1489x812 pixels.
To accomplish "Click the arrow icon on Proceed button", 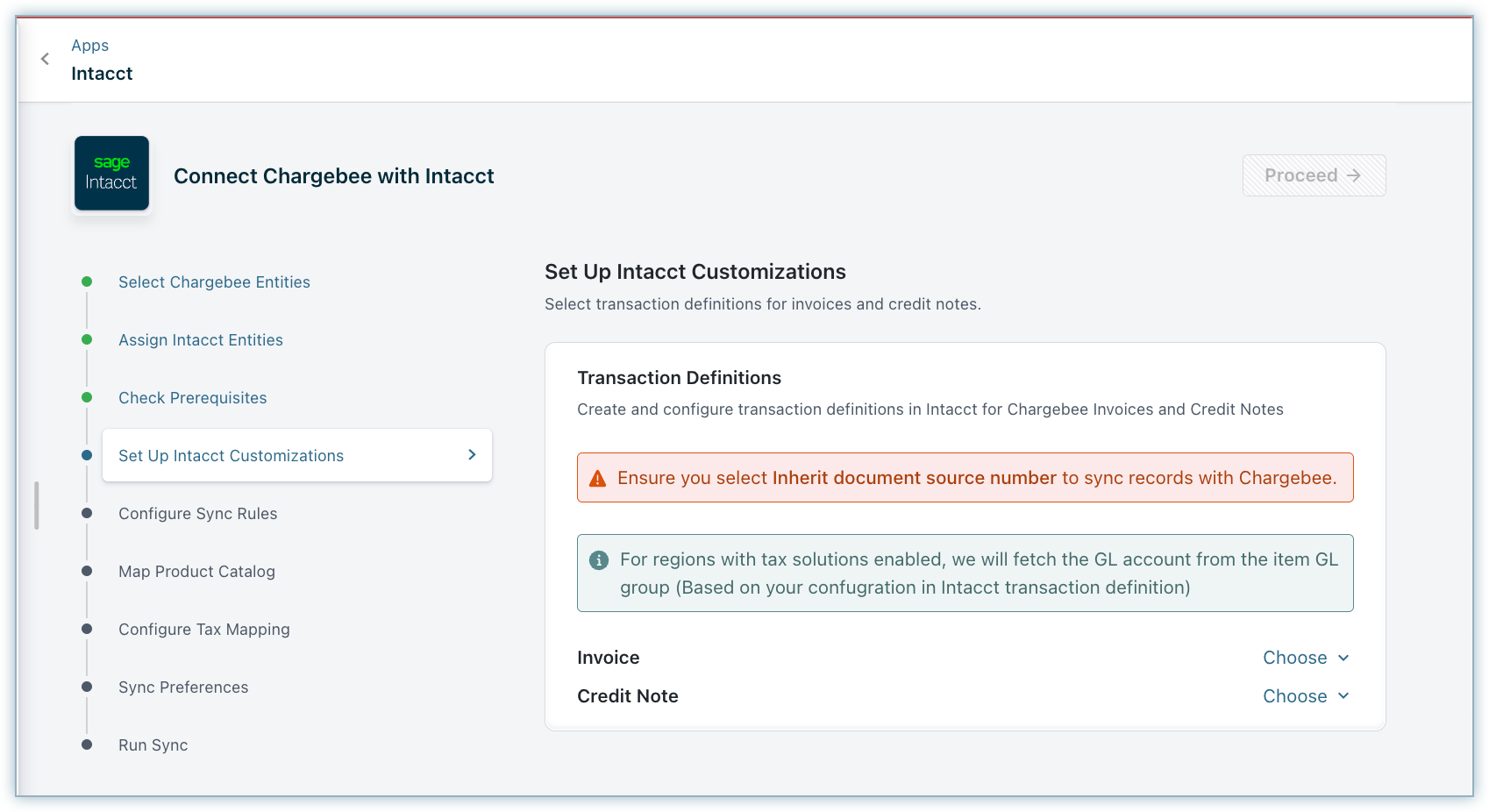I will [x=1354, y=175].
